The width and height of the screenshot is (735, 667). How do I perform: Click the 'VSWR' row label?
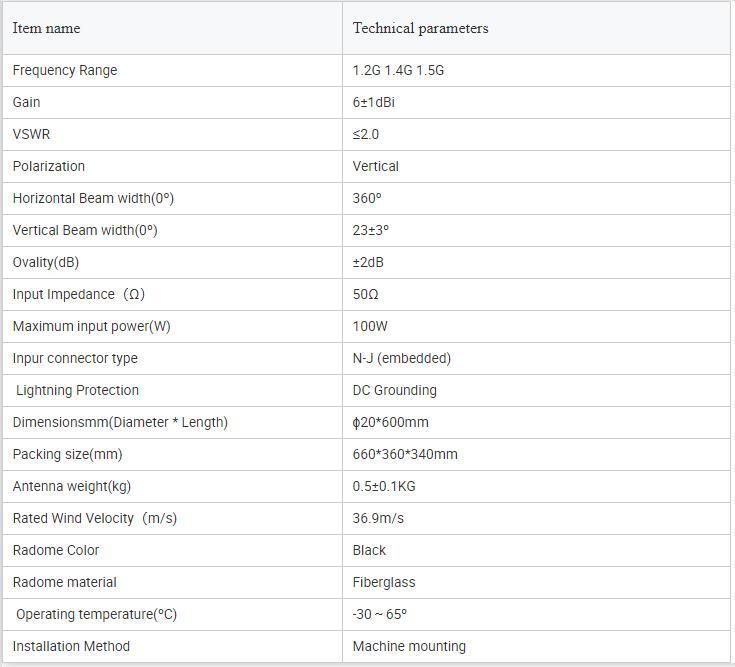31,135
